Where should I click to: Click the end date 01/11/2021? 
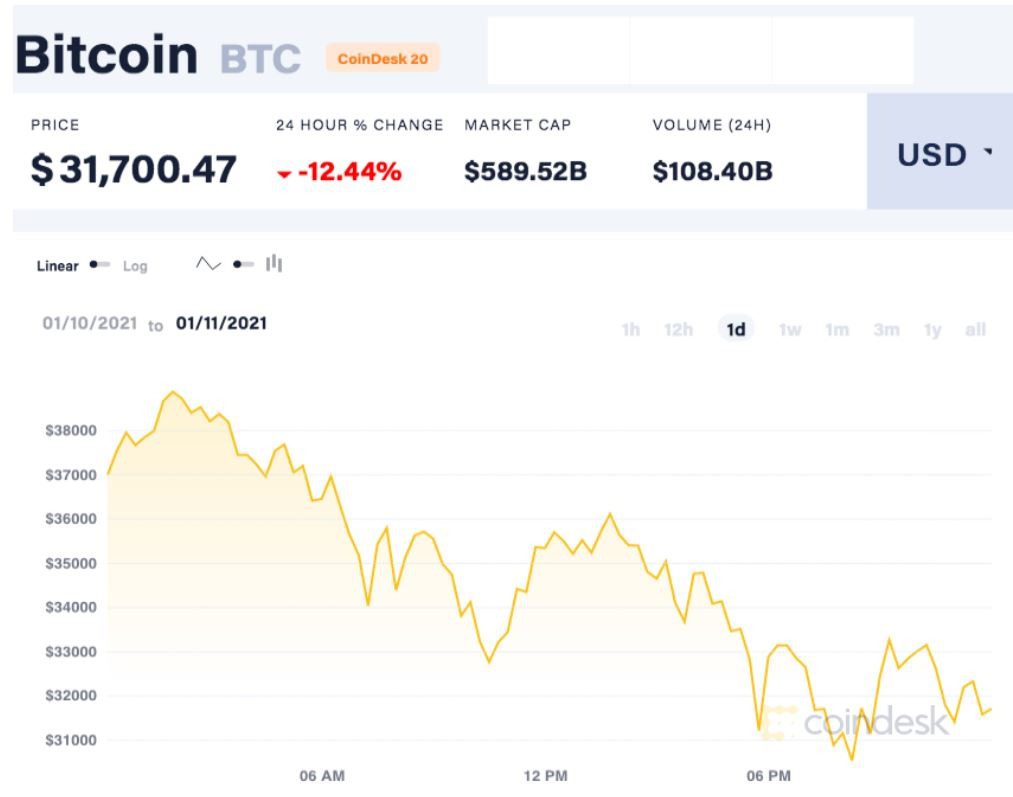(221, 324)
